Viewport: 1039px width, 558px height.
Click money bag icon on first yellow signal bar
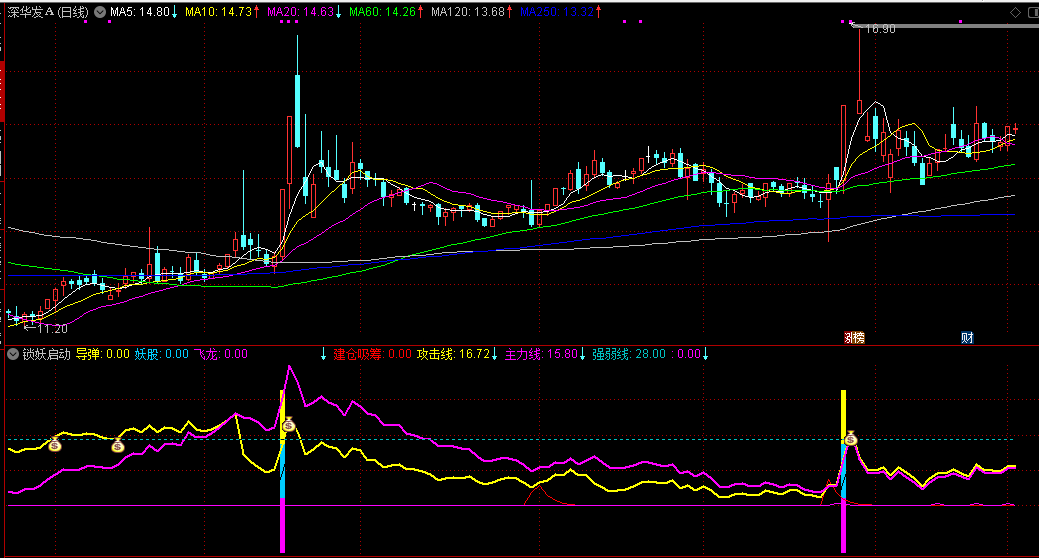[x=288, y=424]
